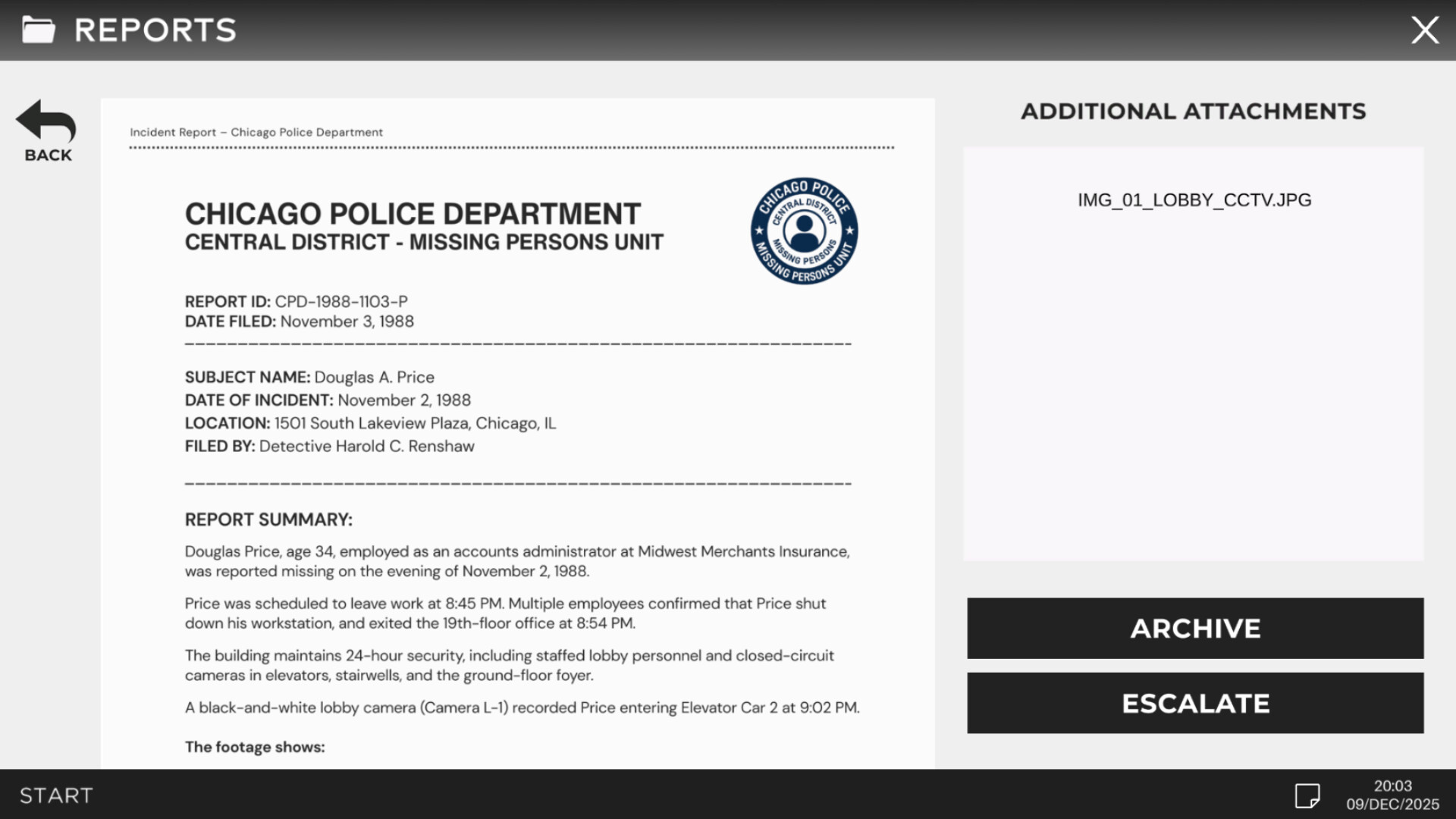Viewport: 1456px width, 819px height.
Task: Select the IMG_01_LOBBY_CCTV.JPG attachment
Action: (1195, 199)
